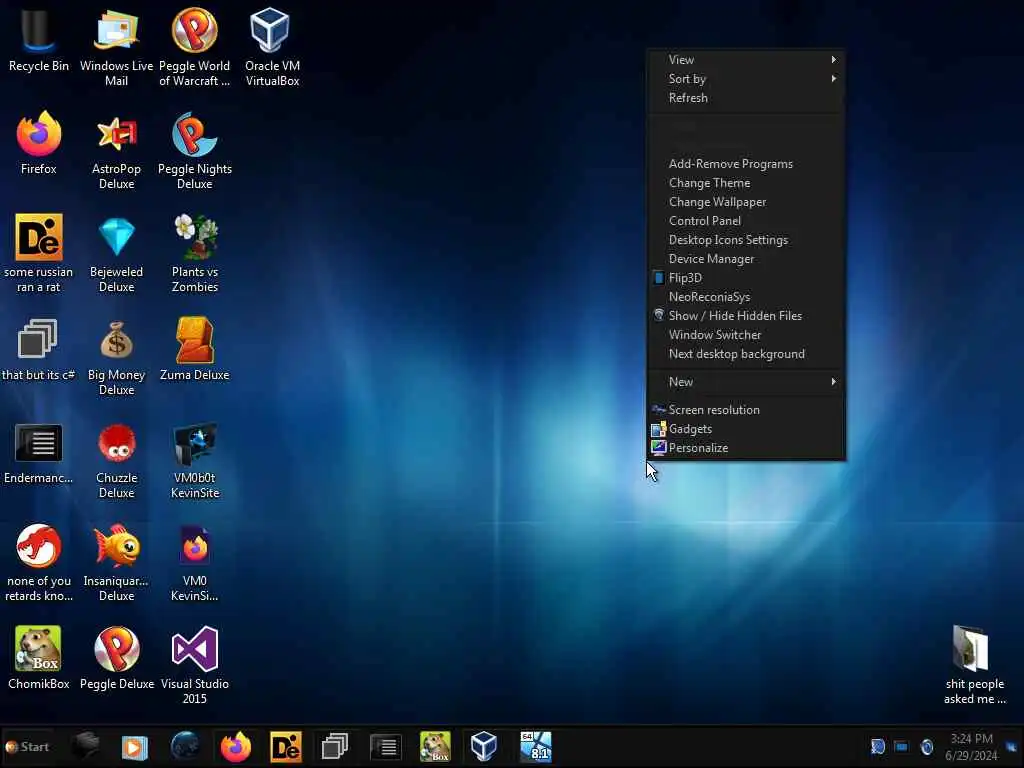Choose Window Switcher menu entry
1024x768 pixels.
pyautogui.click(x=746, y=335)
